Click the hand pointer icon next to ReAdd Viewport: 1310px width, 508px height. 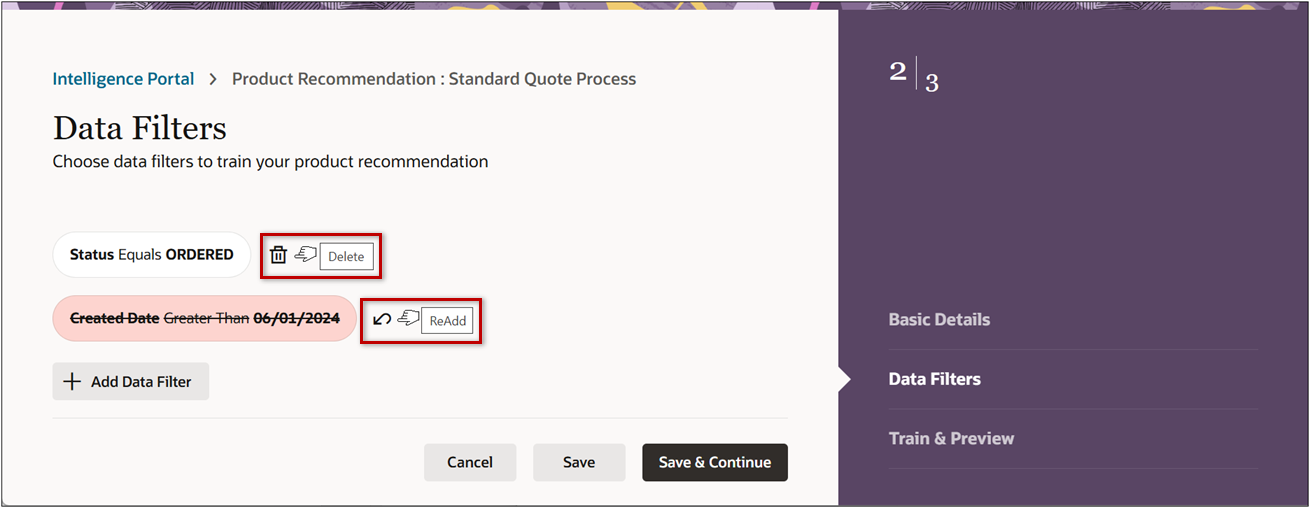(x=407, y=319)
